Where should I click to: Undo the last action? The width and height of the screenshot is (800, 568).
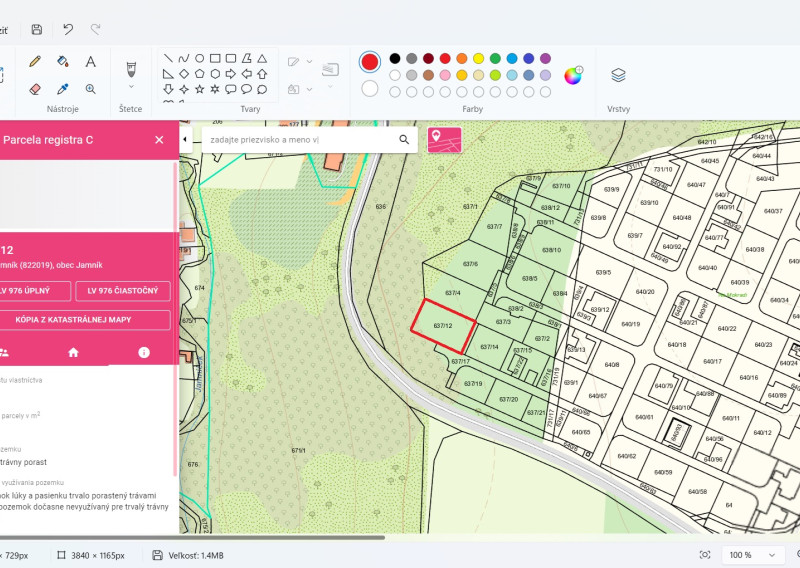68,29
